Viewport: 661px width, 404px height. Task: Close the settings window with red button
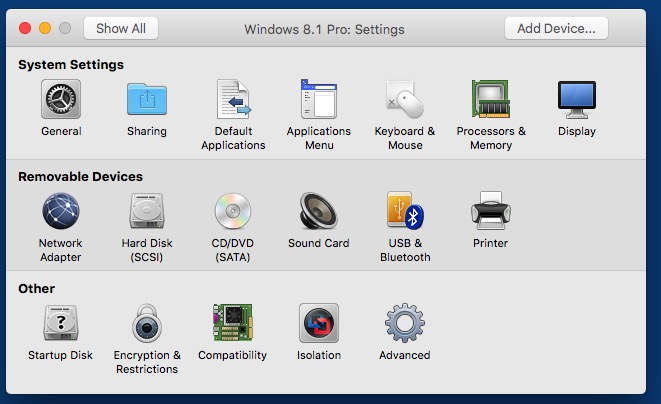tap(25, 28)
